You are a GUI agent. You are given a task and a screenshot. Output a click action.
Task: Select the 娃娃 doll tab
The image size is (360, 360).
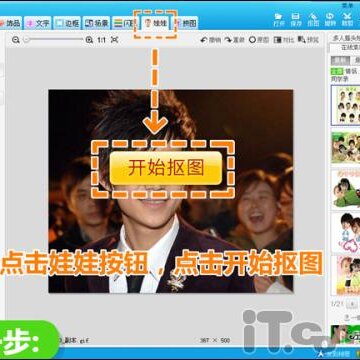pyautogui.click(x=156, y=23)
